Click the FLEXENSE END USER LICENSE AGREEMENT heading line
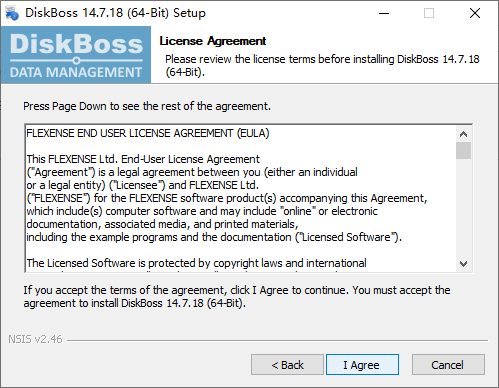 pyautogui.click(x=148, y=133)
